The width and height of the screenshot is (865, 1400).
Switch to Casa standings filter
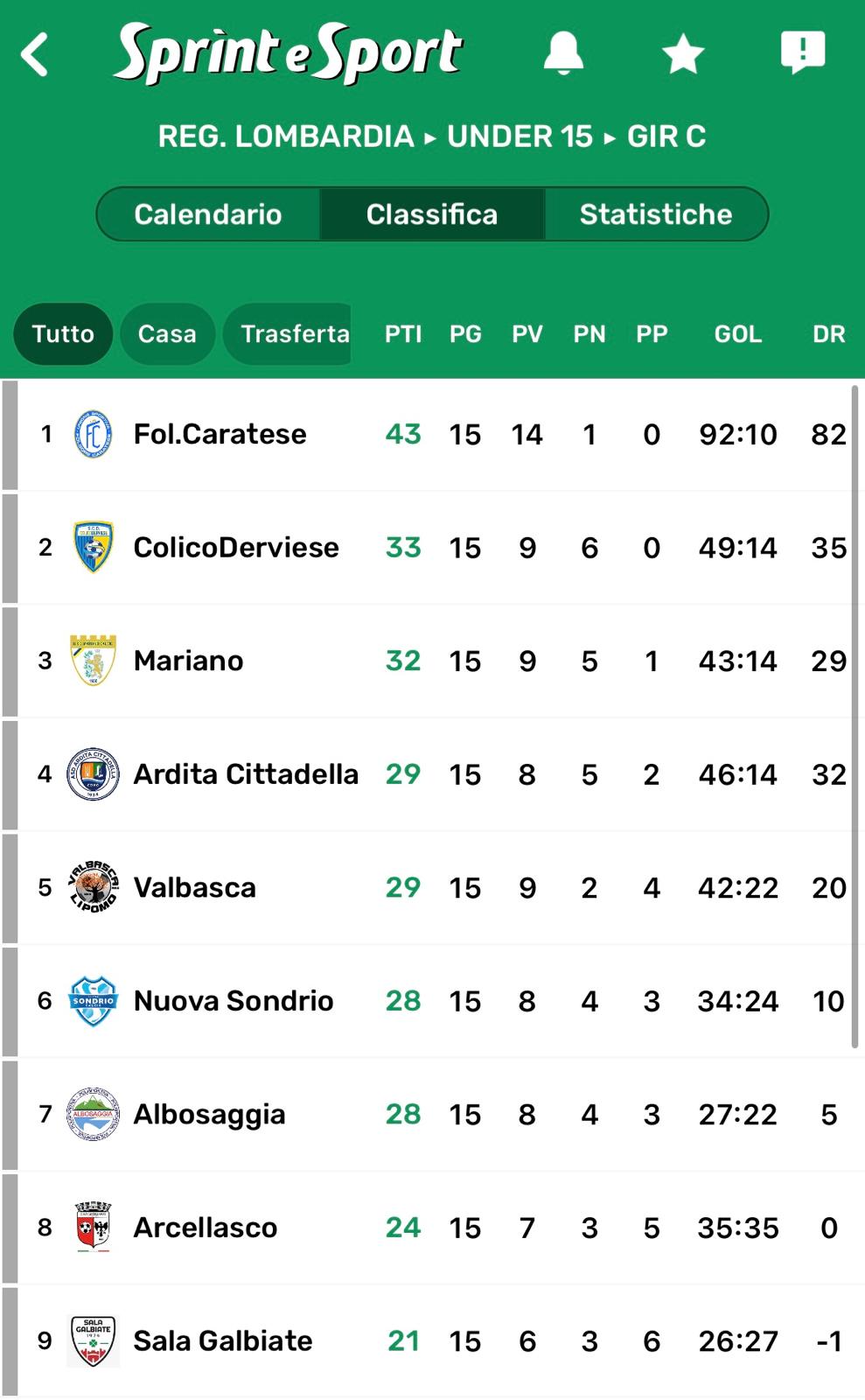[167, 333]
